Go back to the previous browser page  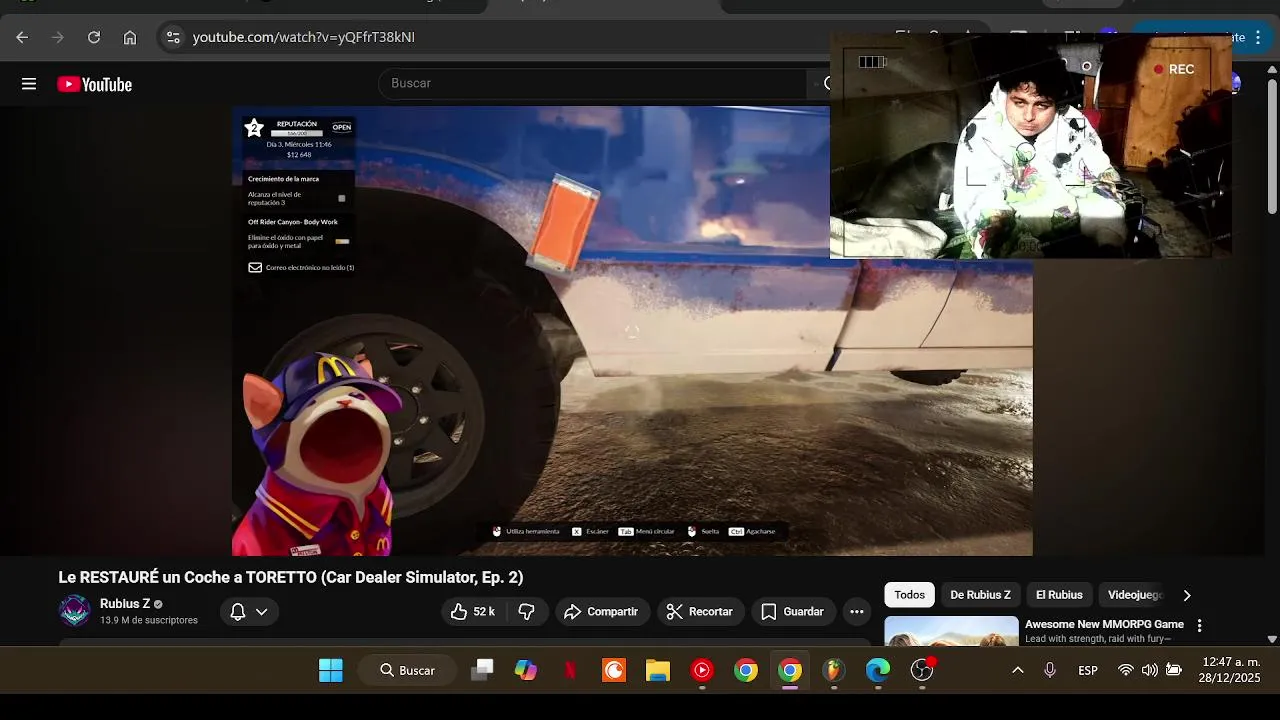22,37
